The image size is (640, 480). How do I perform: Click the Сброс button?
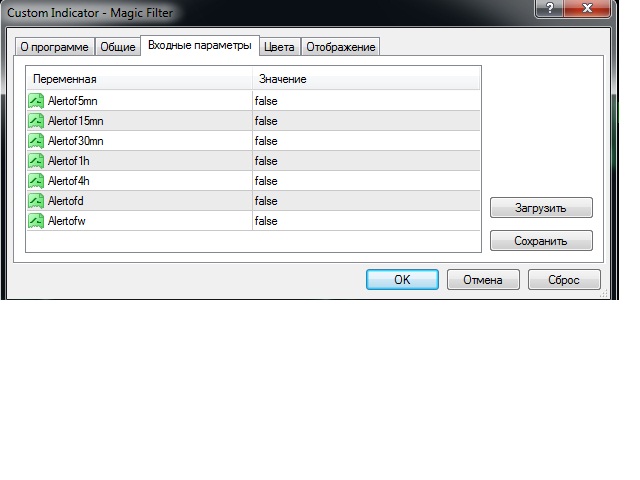point(564,280)
